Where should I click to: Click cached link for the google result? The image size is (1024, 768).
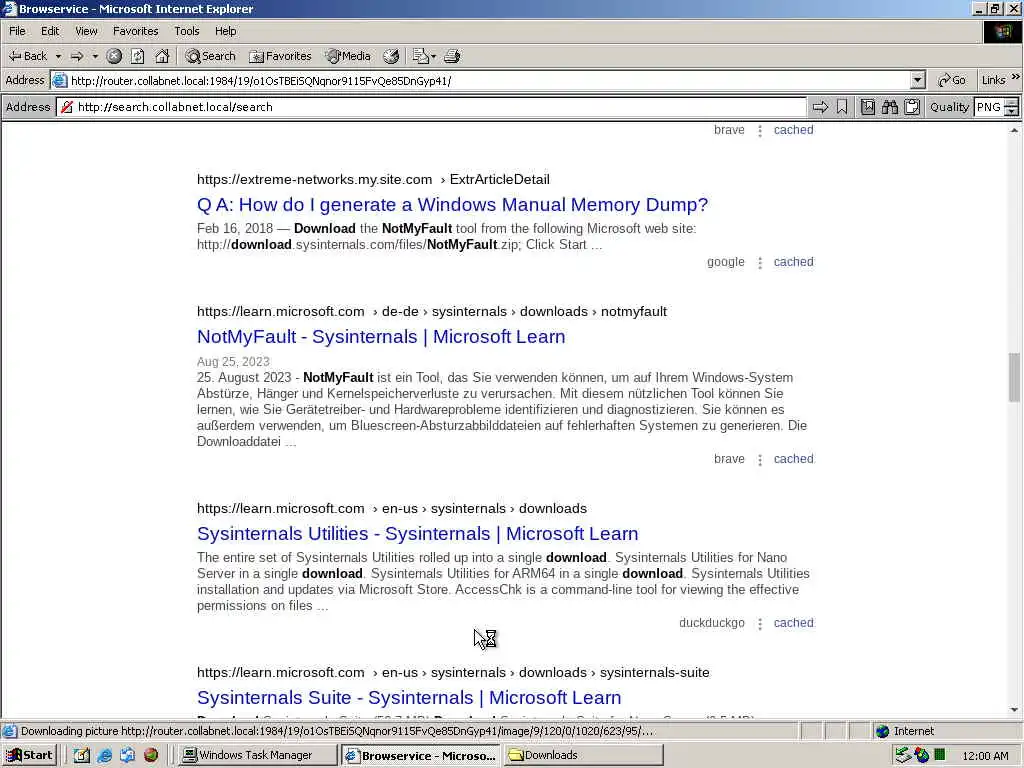[x=793, y=262]
